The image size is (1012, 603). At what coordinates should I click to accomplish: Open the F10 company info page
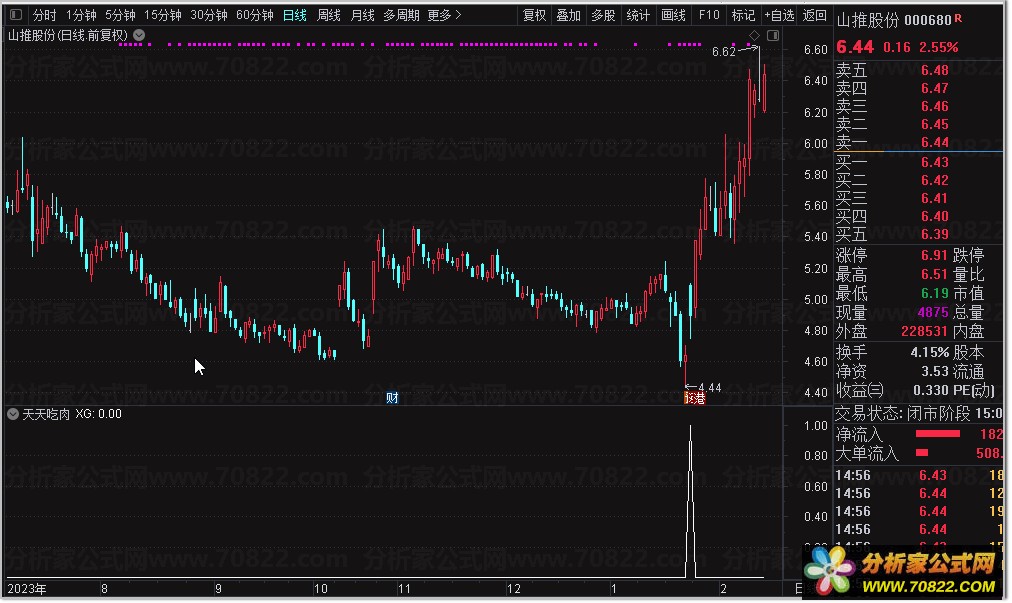pyautogui.click(x=709, y=15)
